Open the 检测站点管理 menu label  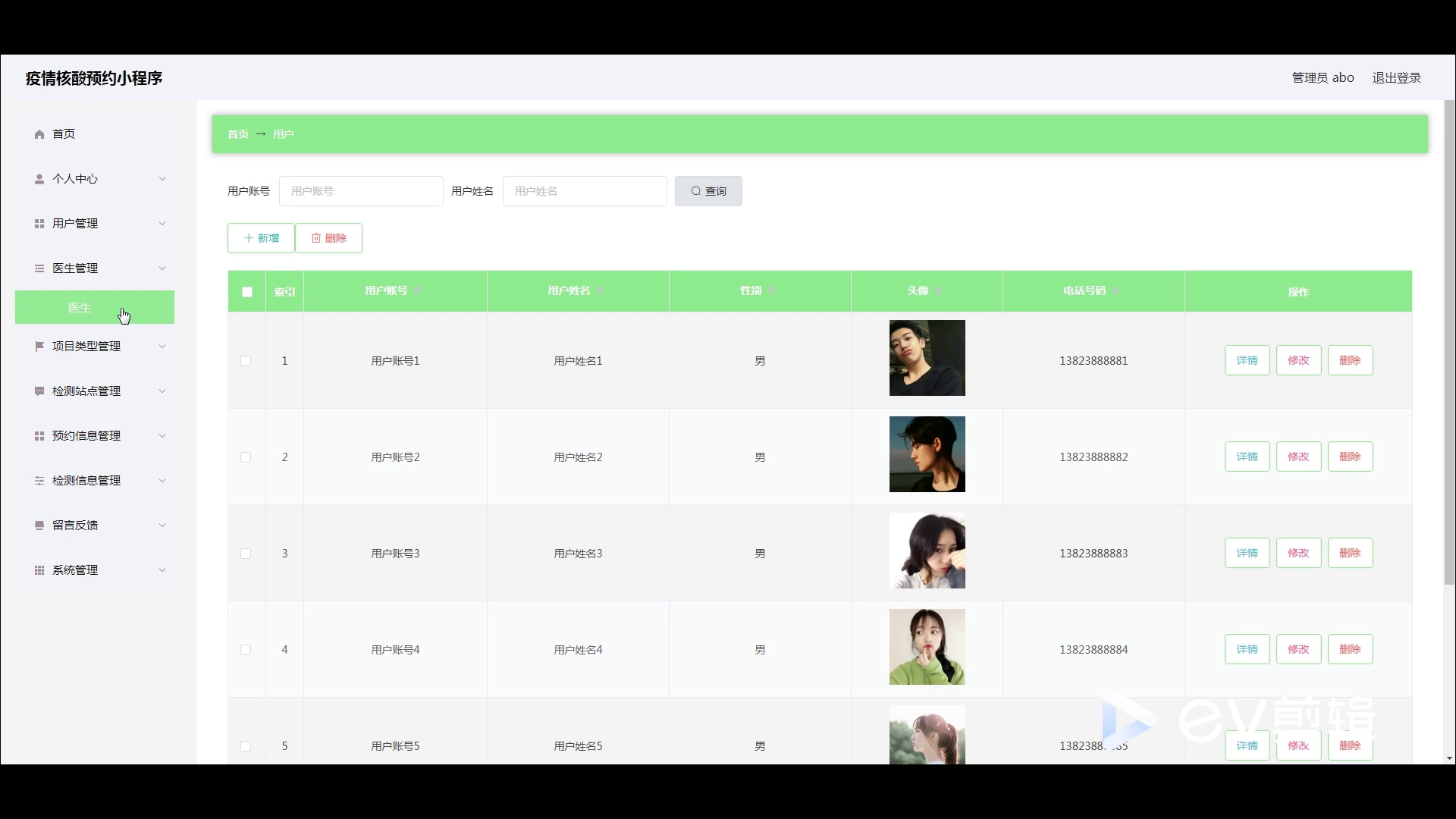point(86,391)
